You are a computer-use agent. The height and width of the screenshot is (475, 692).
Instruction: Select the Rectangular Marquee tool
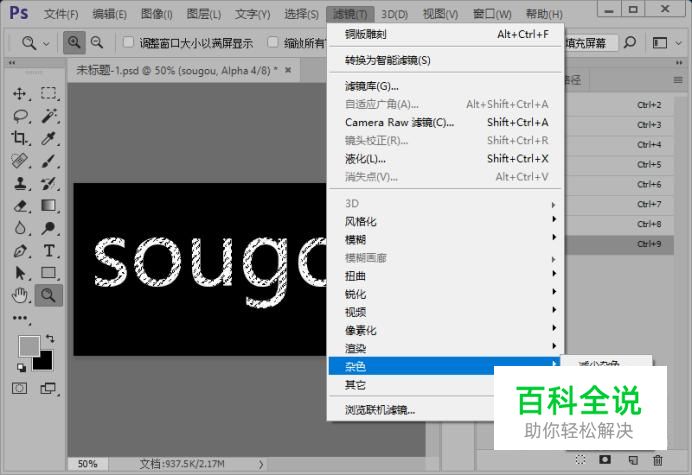coord(49,94)
